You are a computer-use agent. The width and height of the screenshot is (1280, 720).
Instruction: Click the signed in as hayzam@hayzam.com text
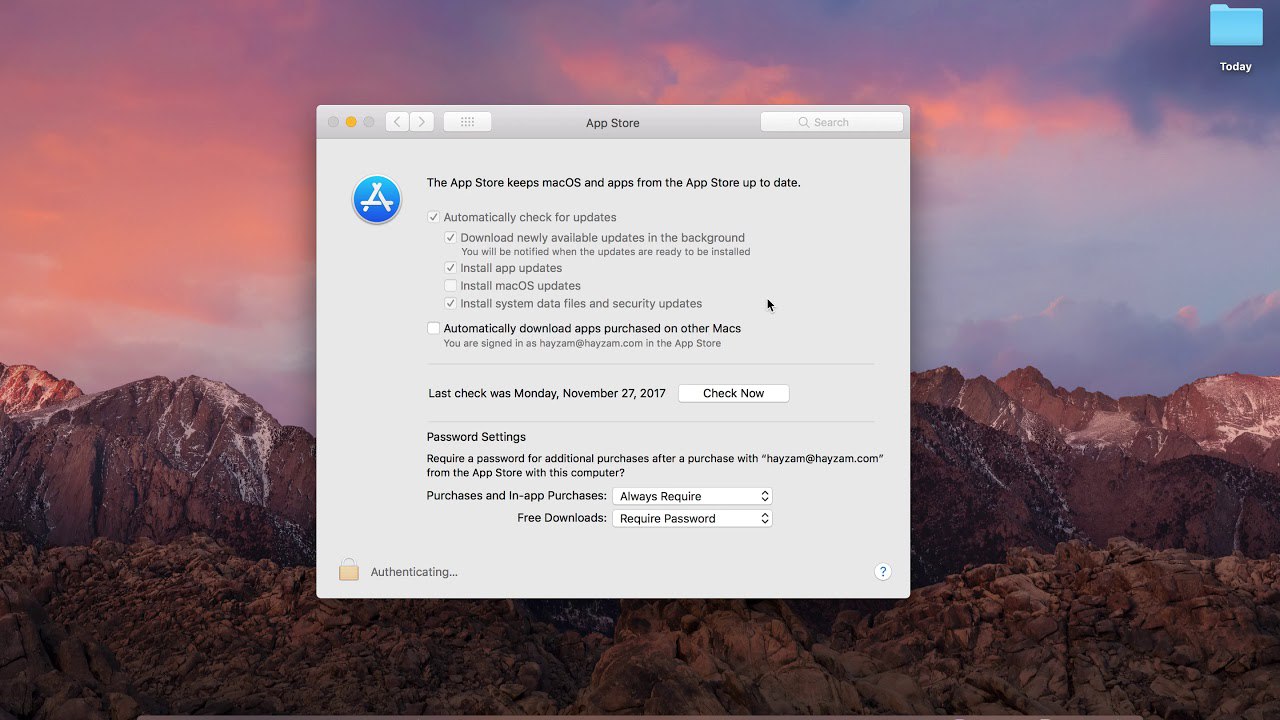coord(582,343)
